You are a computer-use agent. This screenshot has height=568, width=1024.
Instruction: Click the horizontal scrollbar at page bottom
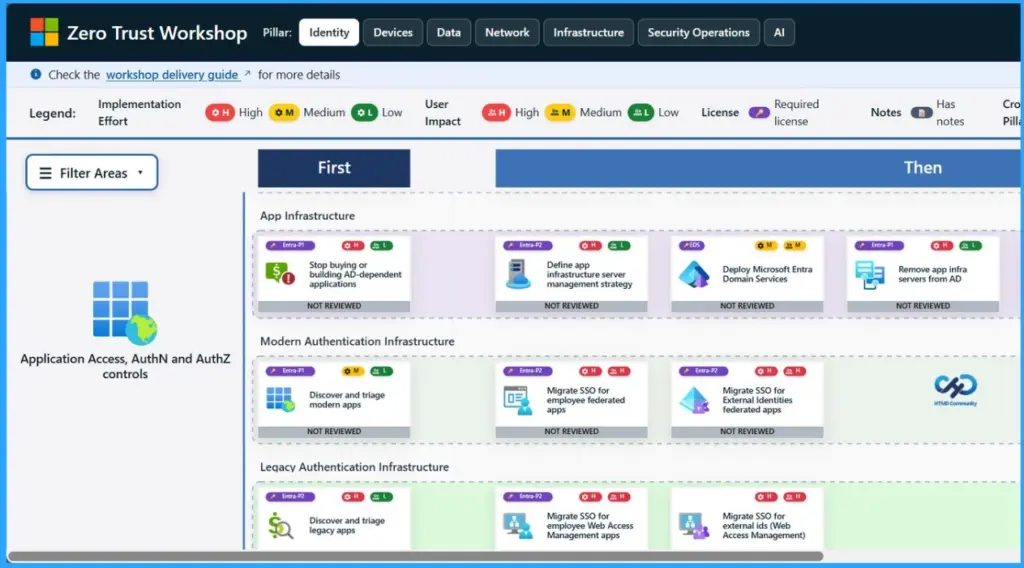point(415,556)
